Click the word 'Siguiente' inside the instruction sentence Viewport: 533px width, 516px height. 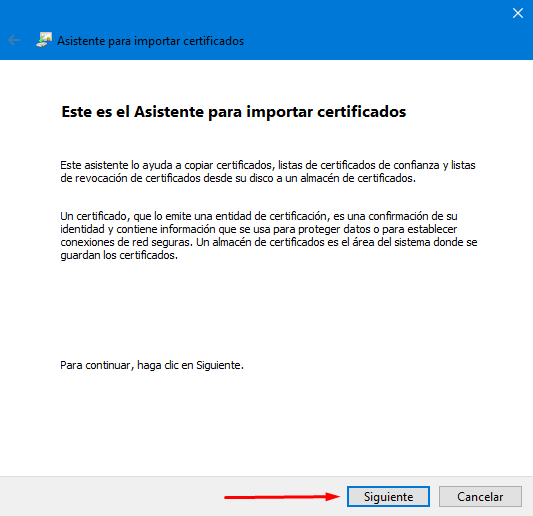point(219,365)
